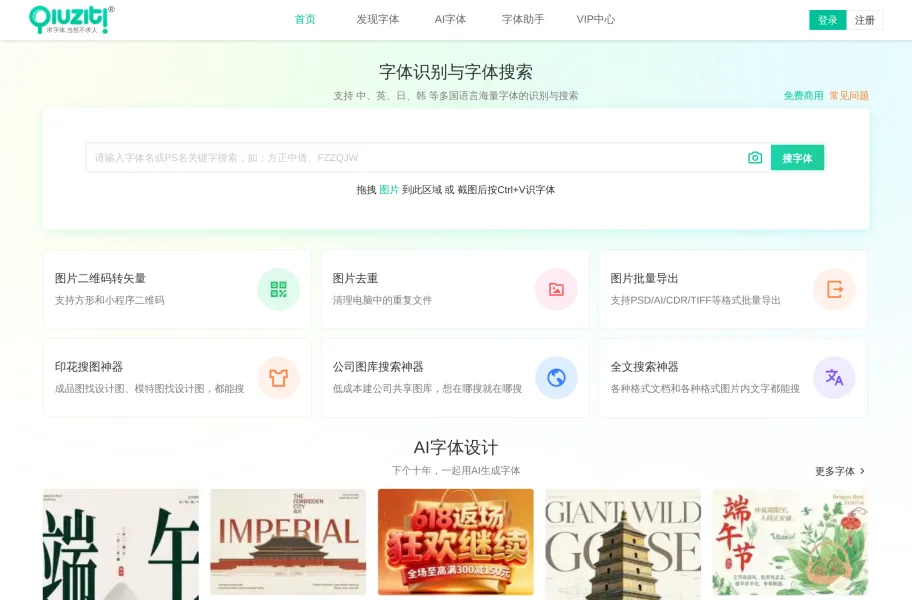Open 图片批量导出 card title
This screenshot has width=912, height=600.
click(x=644, y=278)
